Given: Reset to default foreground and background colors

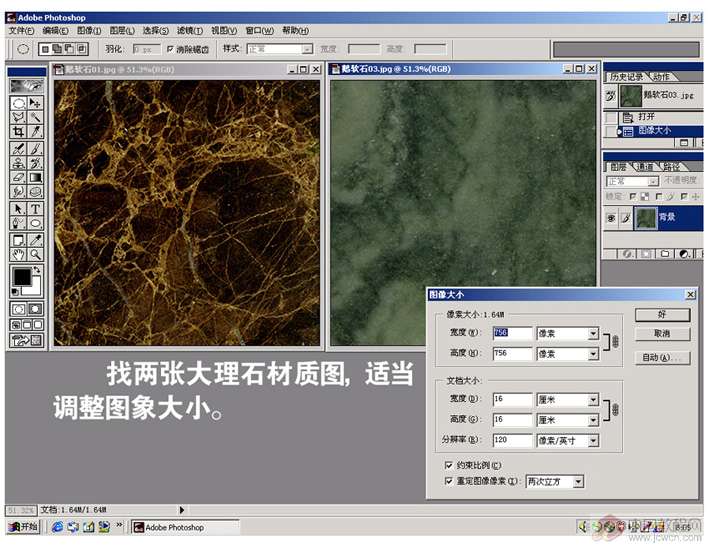Looking at the screenshot, I should (x=15, y=292).
